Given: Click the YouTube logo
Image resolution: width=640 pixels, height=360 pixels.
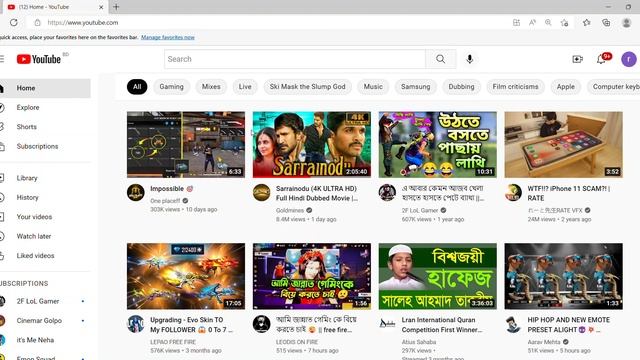Looking at the screenshot, I should point(39,59).
